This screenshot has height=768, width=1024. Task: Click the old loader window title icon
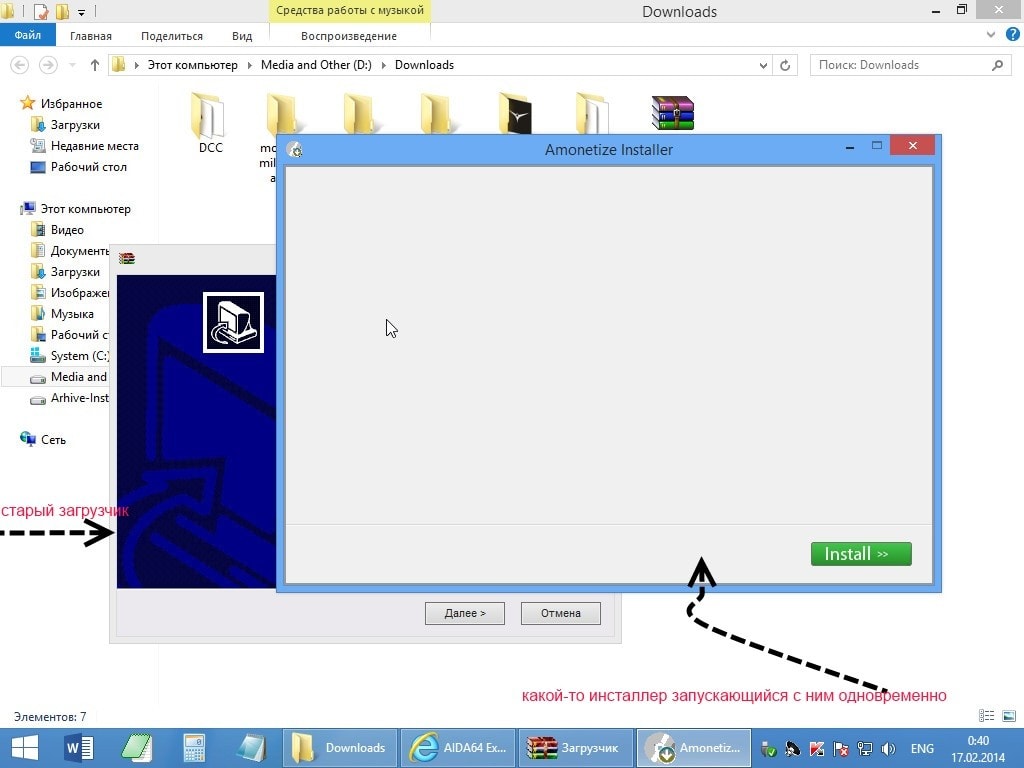(127, 259)
